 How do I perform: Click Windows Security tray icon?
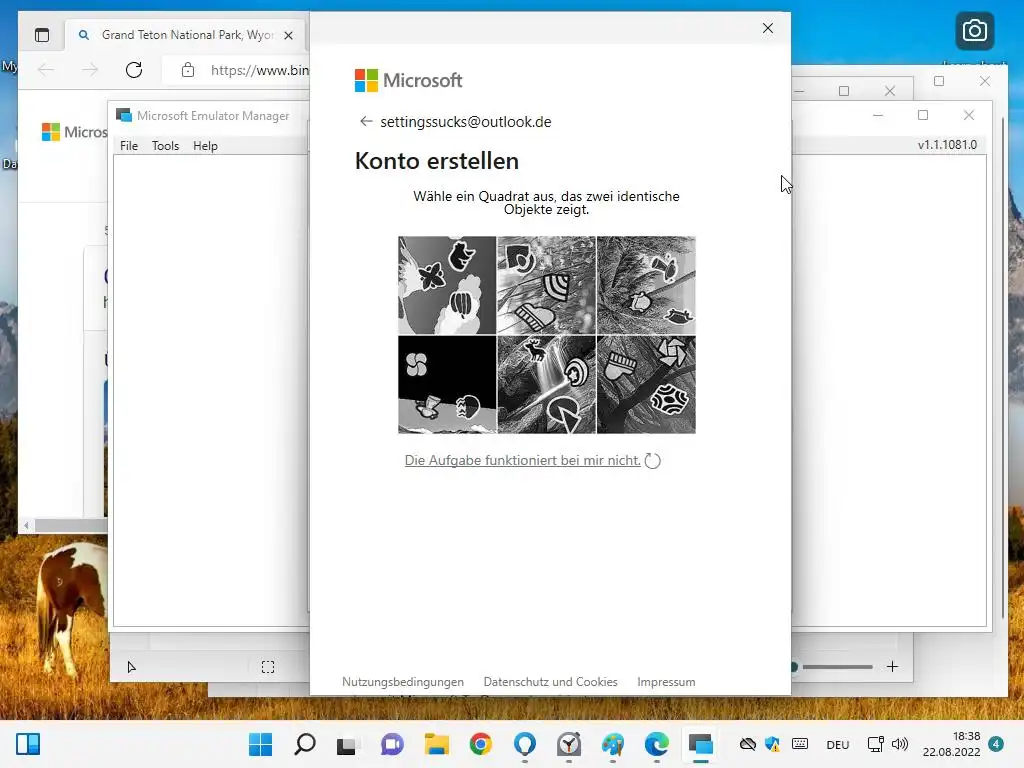pyautogui.click(x=773, y=744)
